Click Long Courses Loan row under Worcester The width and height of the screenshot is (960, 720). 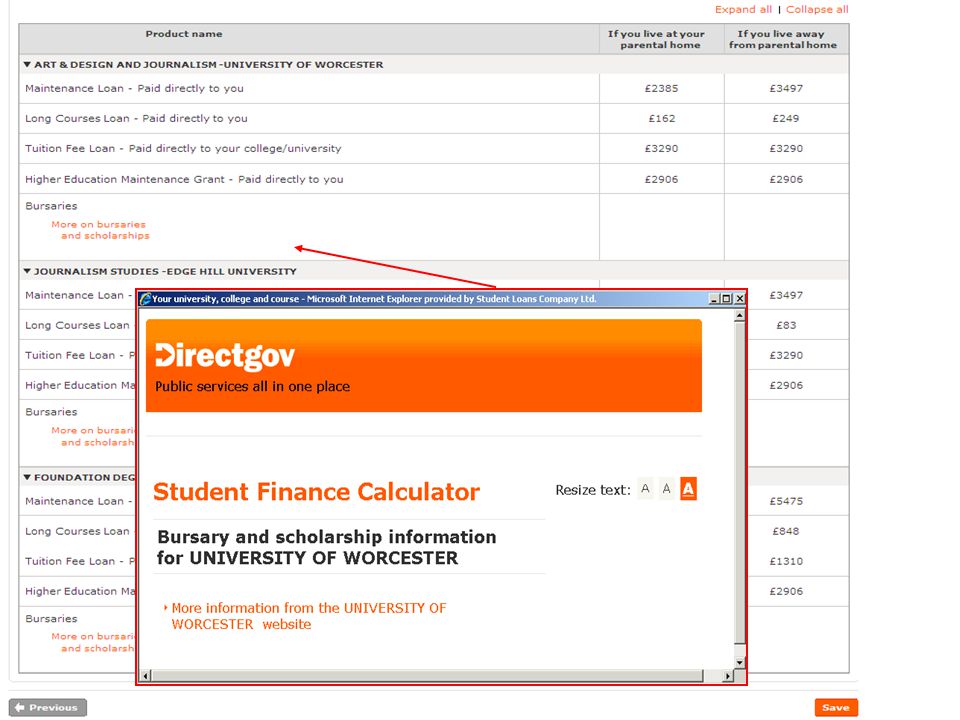coord(434,118)
